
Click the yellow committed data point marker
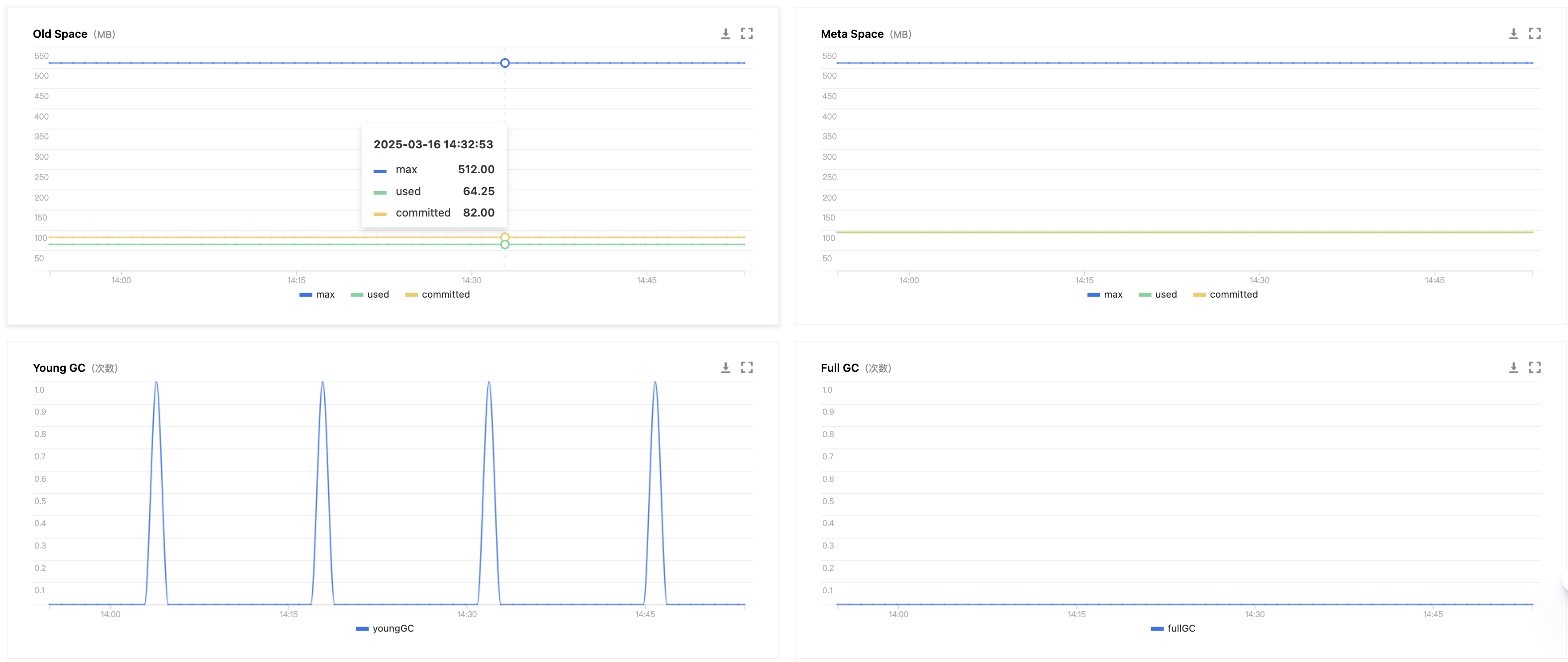(504, 237)
